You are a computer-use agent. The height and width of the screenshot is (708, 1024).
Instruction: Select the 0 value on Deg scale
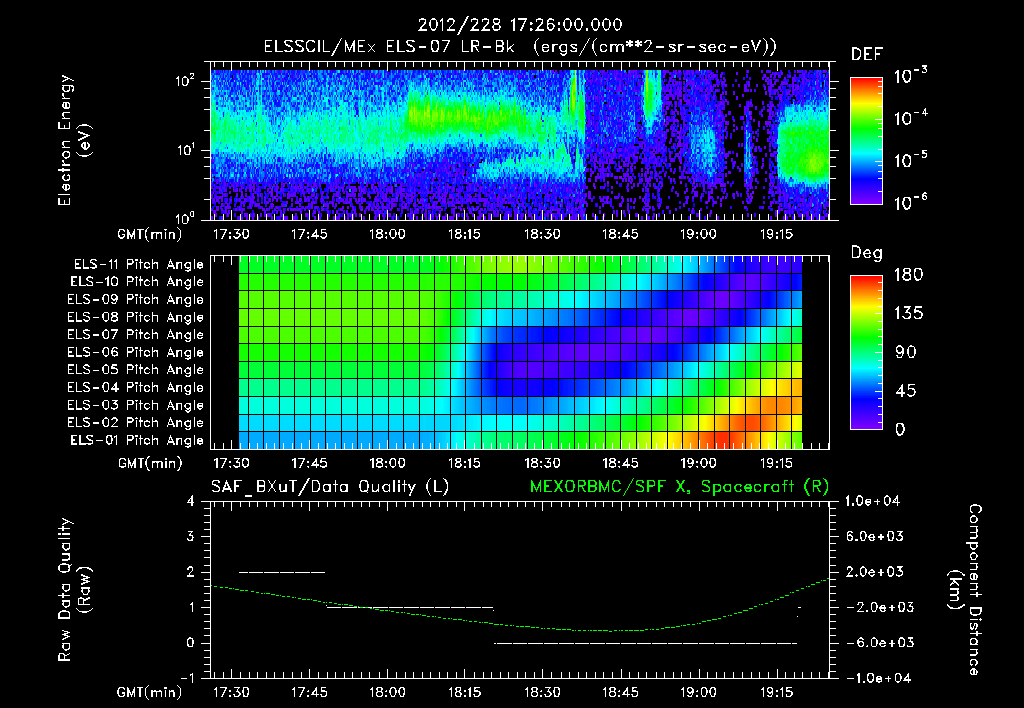coord(900,429)
